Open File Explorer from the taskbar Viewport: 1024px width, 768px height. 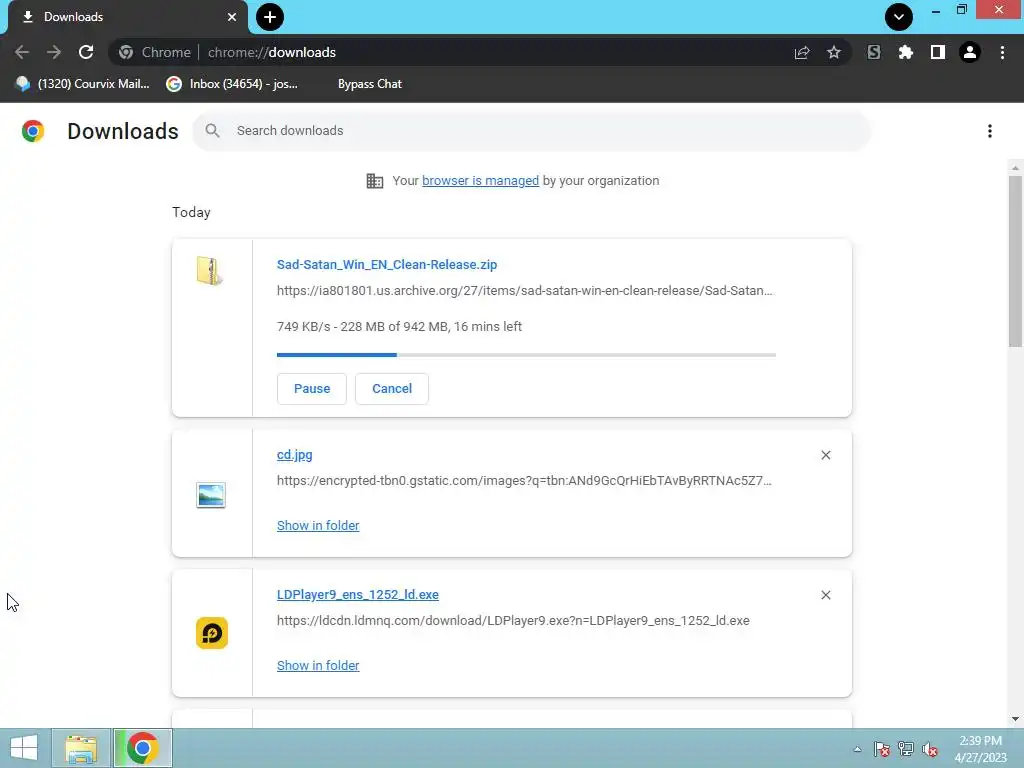81,748
